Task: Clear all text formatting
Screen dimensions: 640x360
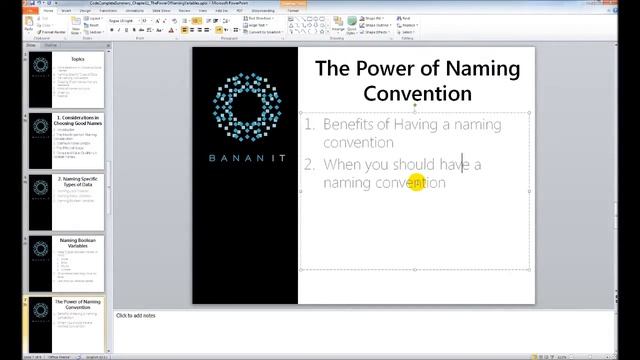Action: click(174, 21)
